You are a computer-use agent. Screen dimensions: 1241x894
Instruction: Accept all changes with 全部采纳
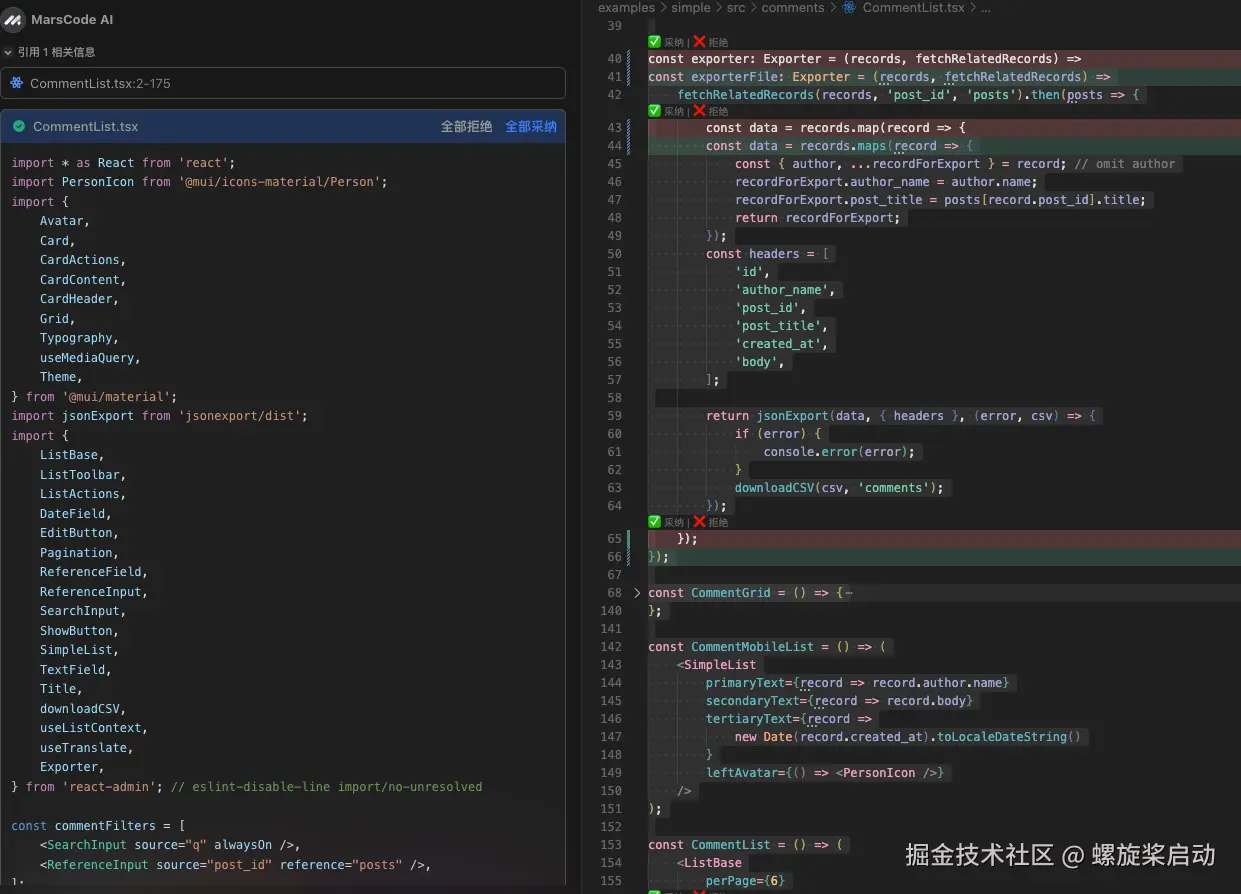point(530,127)
